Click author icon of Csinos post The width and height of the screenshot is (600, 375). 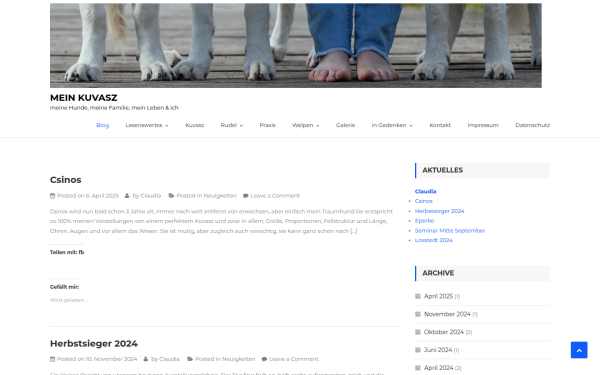coord(127,196)
